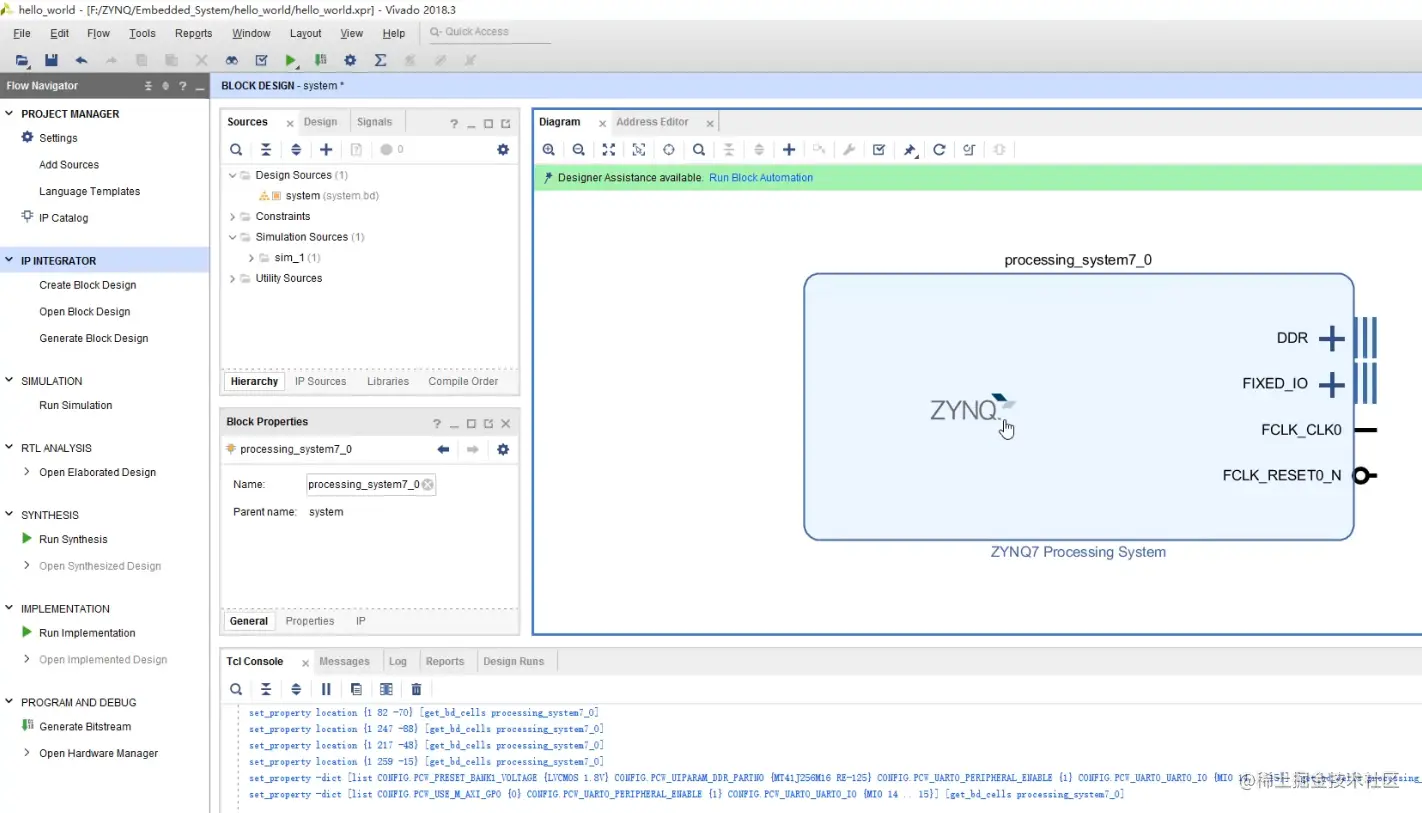
Task: Clear the Name field with x icon
Action: (x=428, y=484)
